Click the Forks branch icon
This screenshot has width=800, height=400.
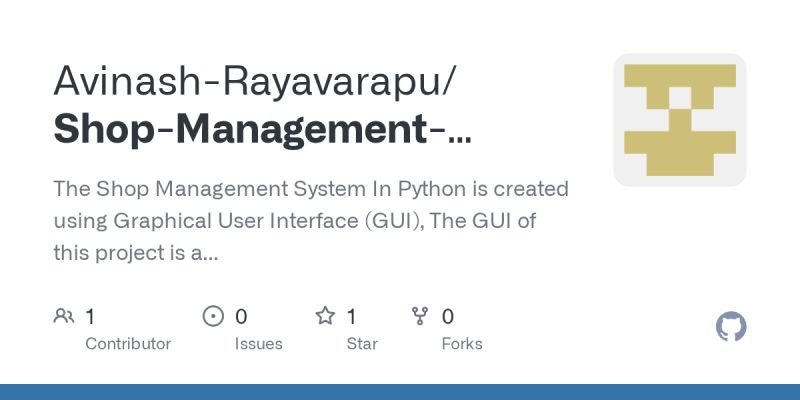420,316
